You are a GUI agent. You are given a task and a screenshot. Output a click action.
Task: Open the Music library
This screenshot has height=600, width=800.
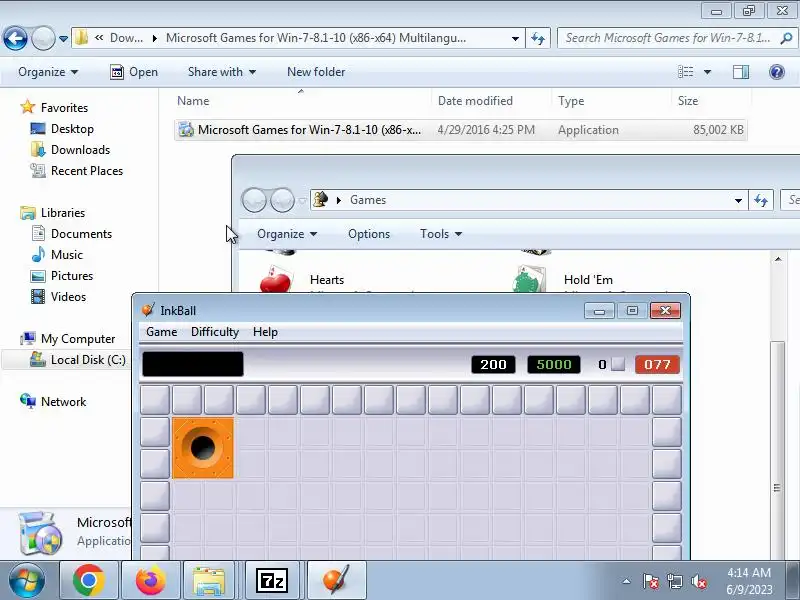[57, 255]
